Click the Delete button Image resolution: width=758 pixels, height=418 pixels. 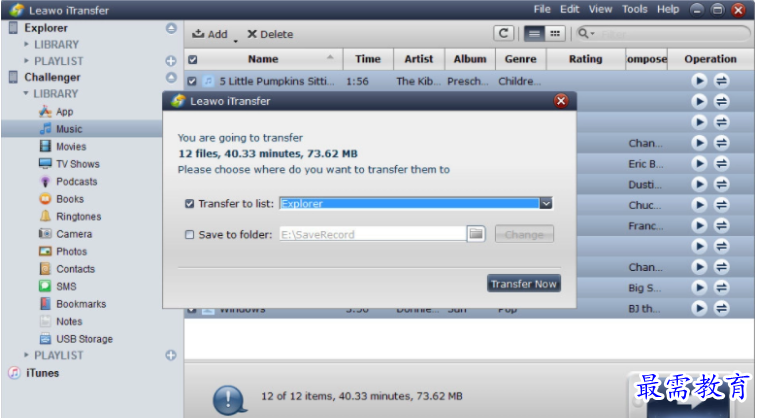click(x=270, y=34)
